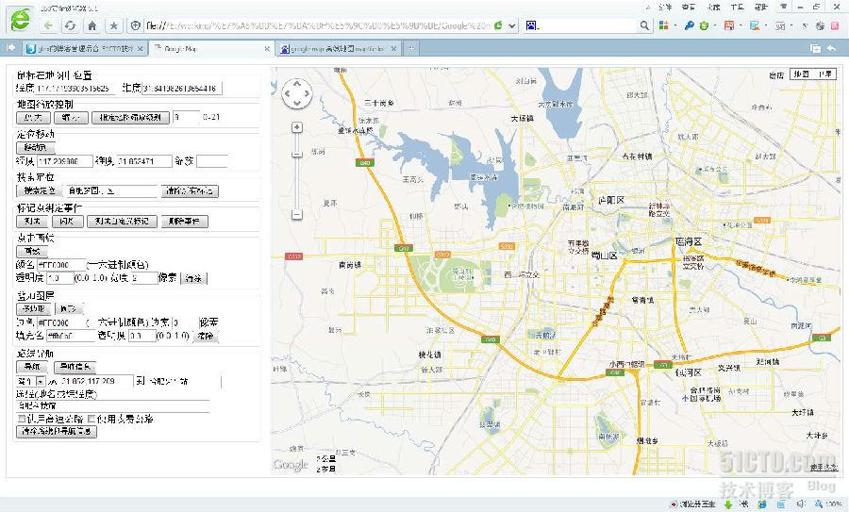The image size is (849, 512).
Task: Reload the page with the refresh icon
Action: pyautogui.click(x=69, y=25)
